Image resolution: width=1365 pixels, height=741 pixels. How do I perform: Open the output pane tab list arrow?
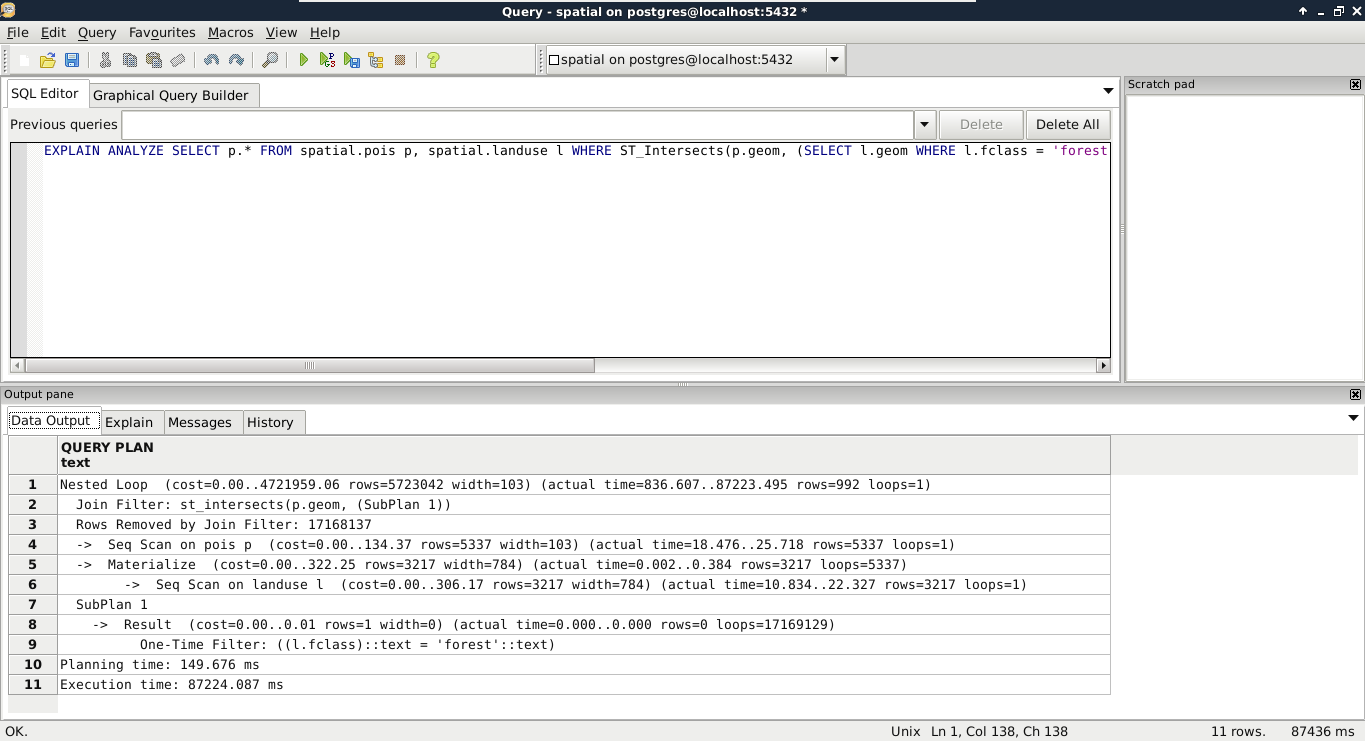(x=1354, y=418)
